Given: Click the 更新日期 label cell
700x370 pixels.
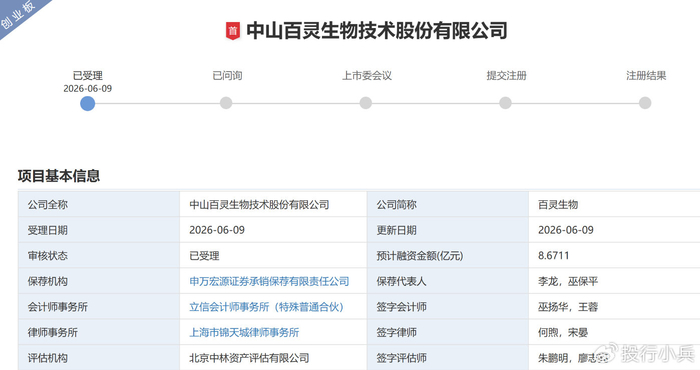Looking at the screenshot, I should pos(448,230).
